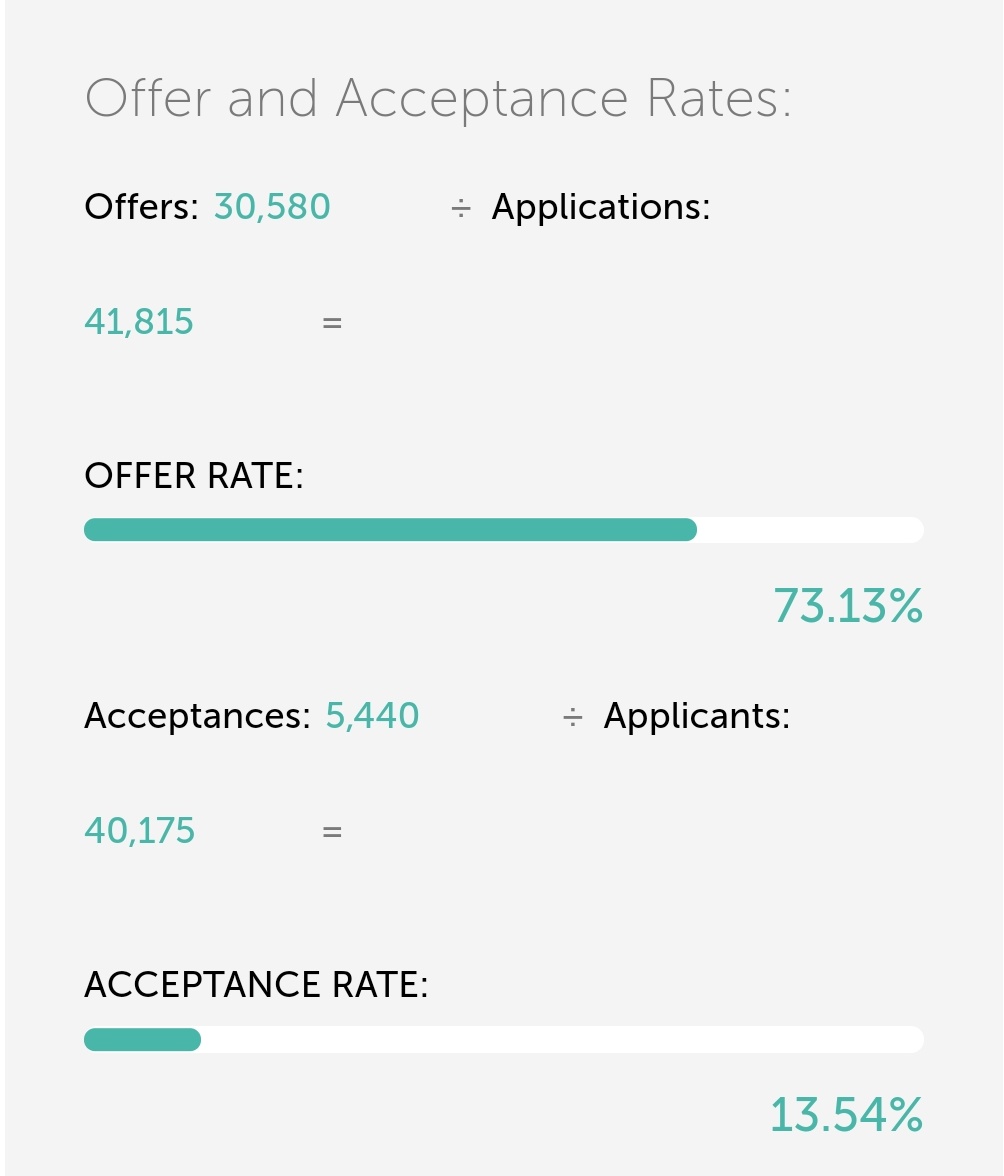Viewport: 1004px width, 1176px height.
Task: Click the Acceptances label
Action: [197, 716]
